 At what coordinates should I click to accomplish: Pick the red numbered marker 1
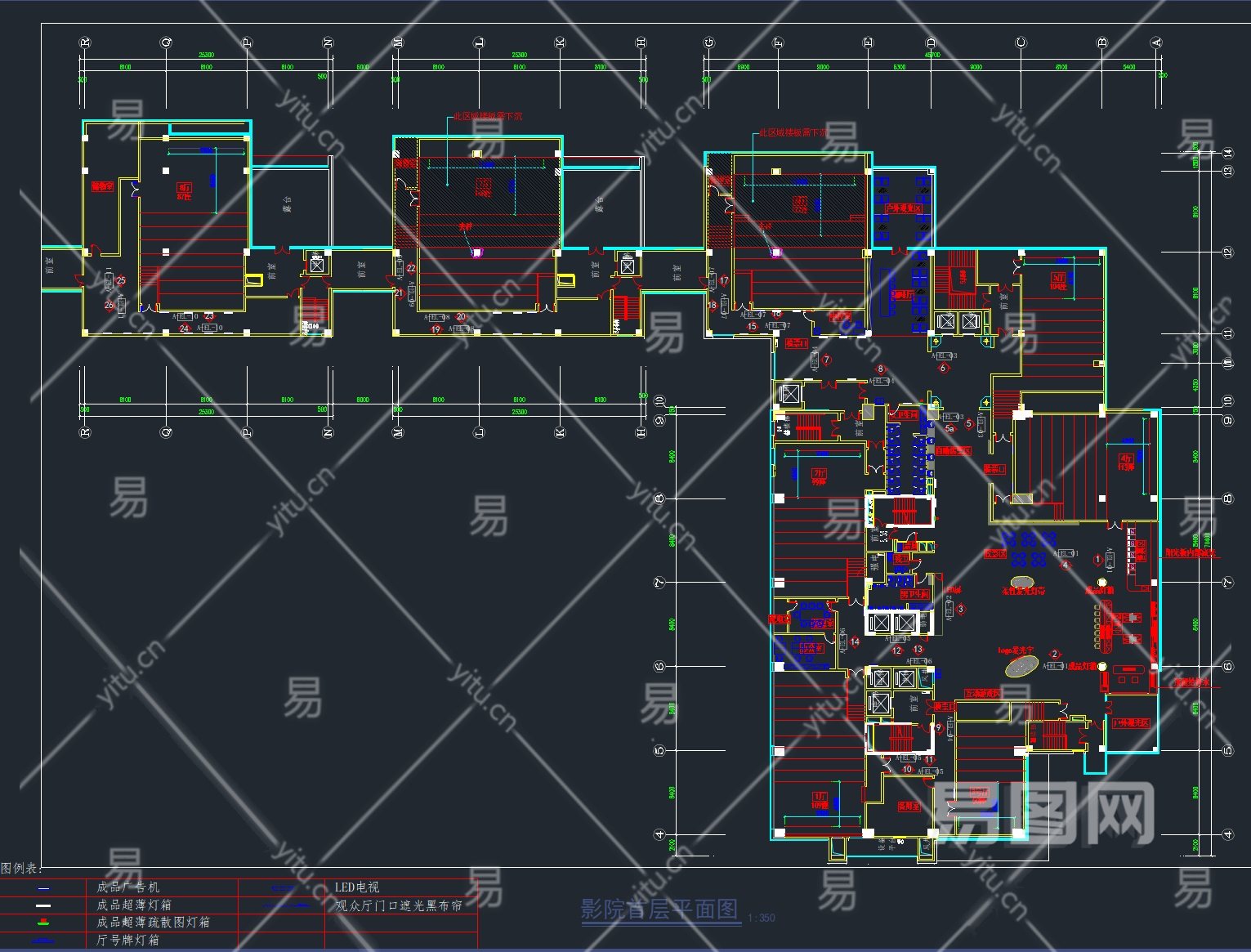(1097, 561)
